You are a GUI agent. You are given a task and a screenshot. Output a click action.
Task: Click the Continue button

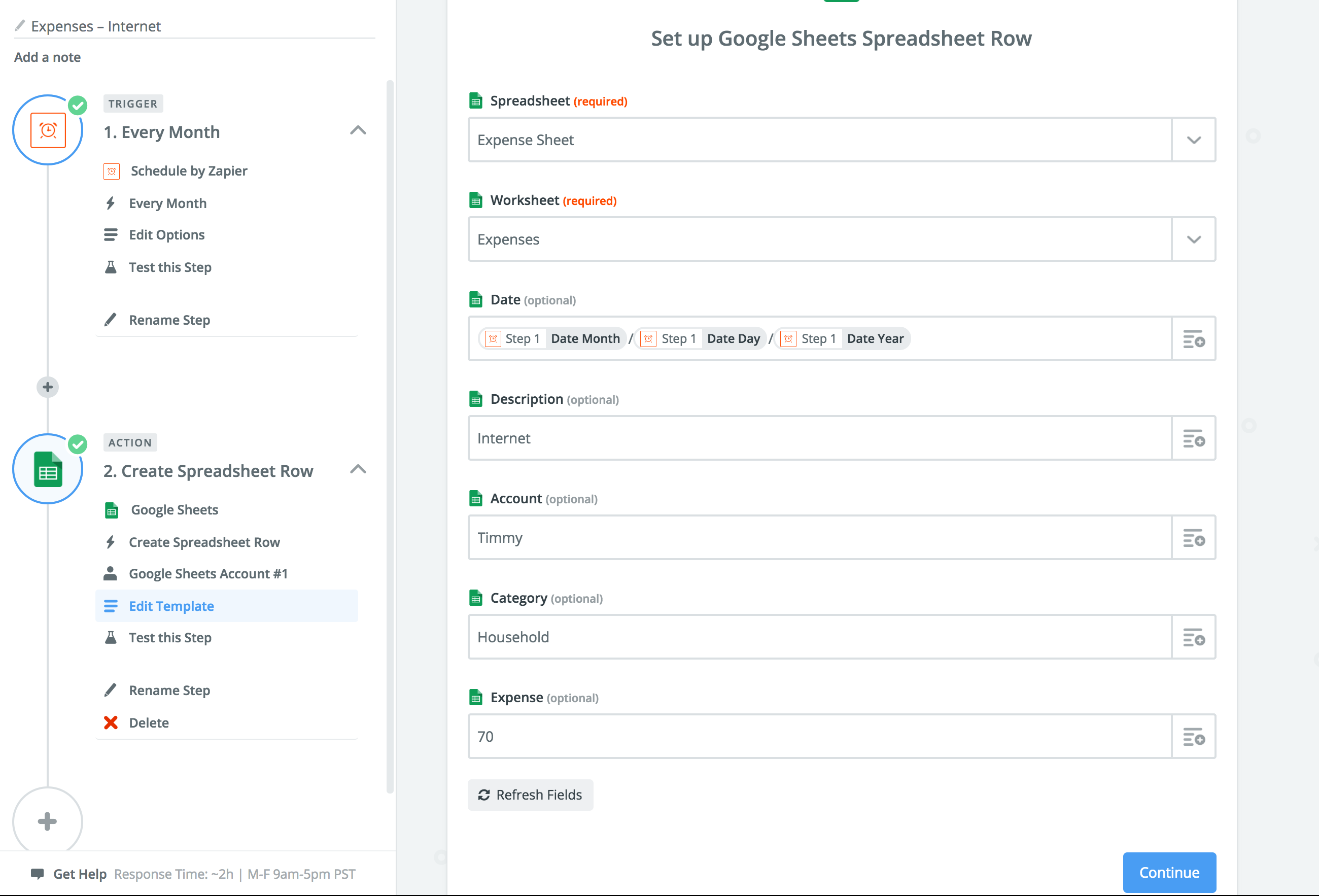(x=1169, y=872)
